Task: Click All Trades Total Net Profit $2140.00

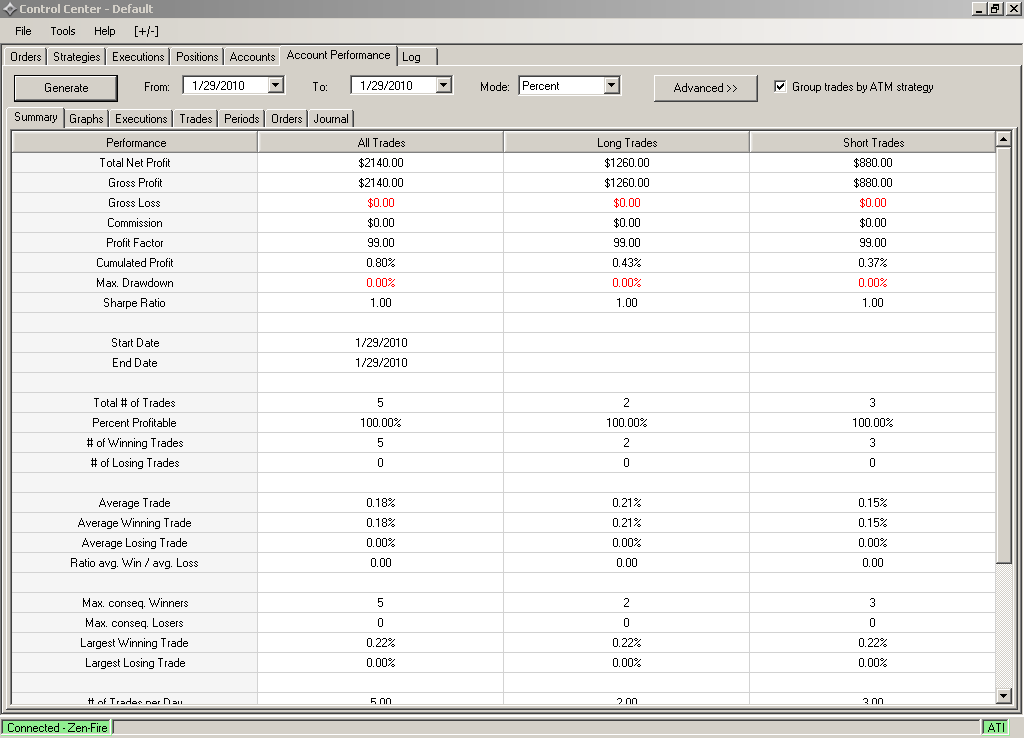Action: point(381,163)
